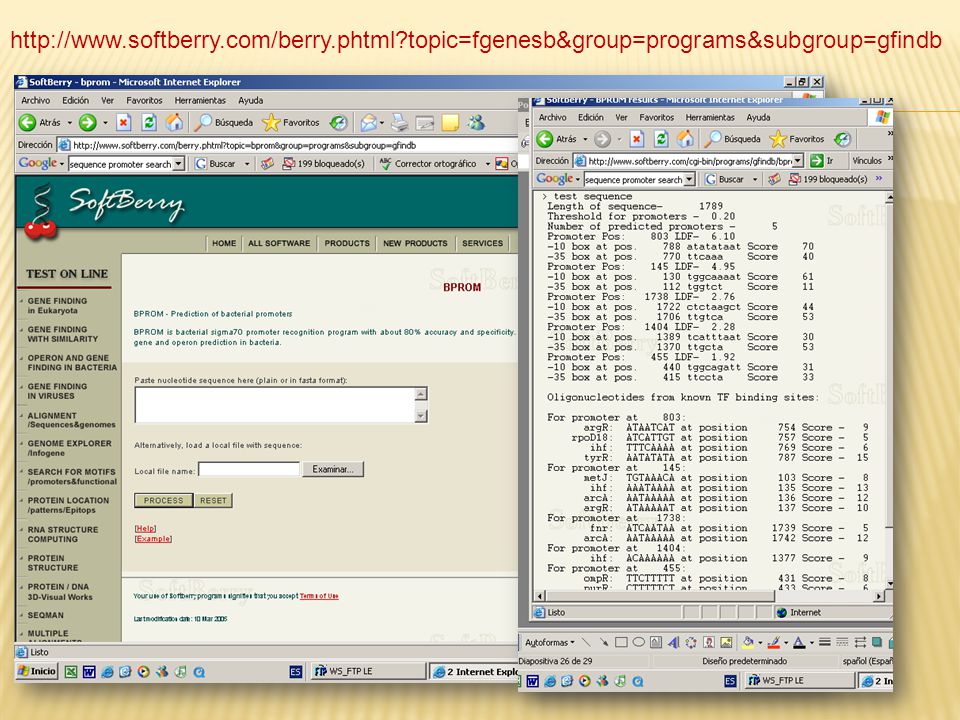The width and height of the screenshot is (960, 720).
Task: Click the address bar in the bprom window
Action: coord(288,145)
